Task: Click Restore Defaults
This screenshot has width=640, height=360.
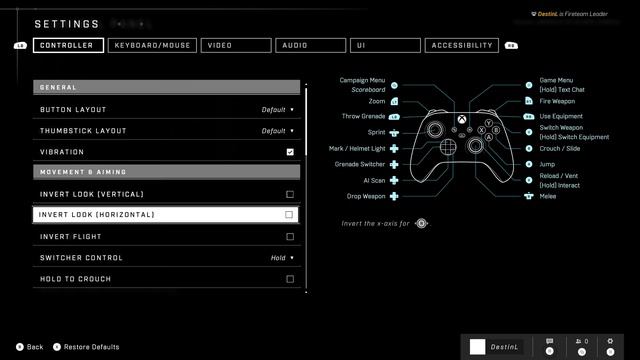Action: coord(86,347)
